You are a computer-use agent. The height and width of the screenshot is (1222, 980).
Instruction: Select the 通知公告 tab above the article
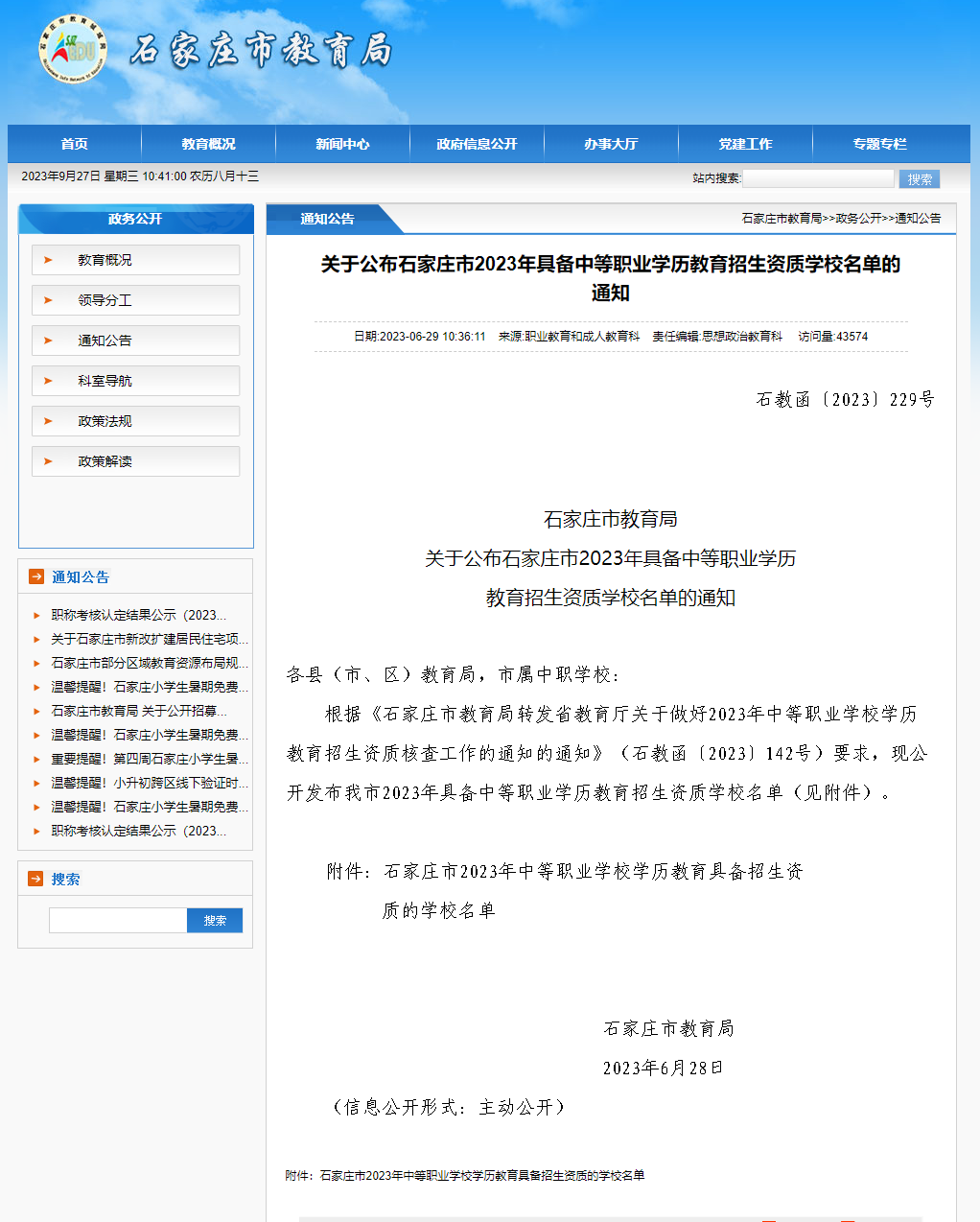point(327,219)
